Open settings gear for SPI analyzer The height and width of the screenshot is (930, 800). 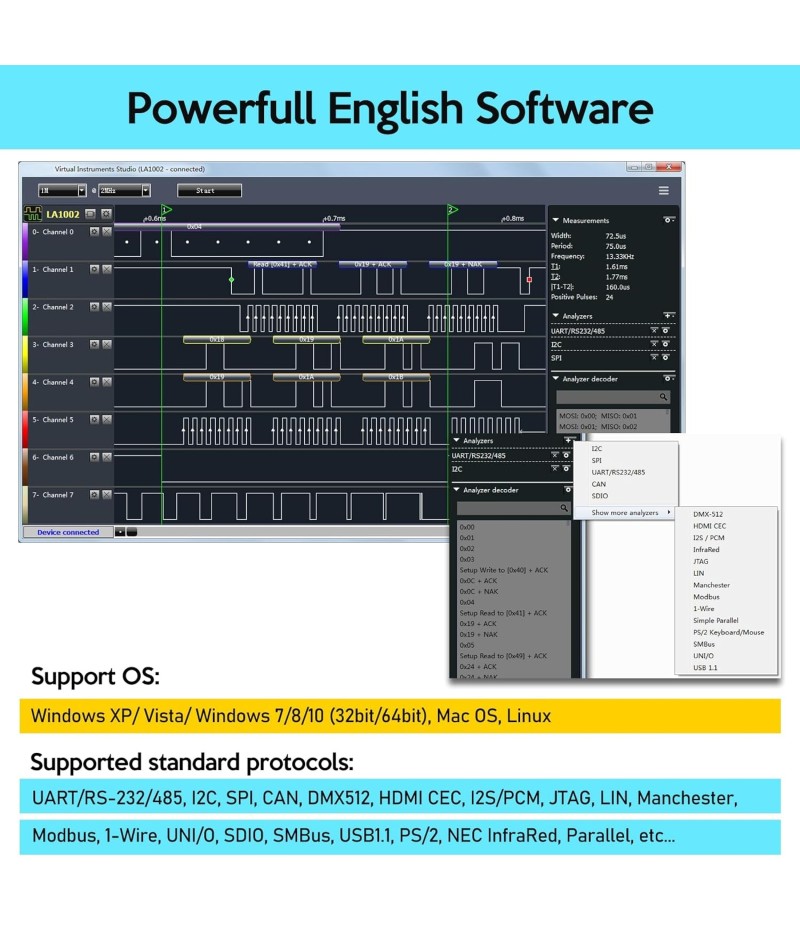pyautogui.click(x=666, y=357)
